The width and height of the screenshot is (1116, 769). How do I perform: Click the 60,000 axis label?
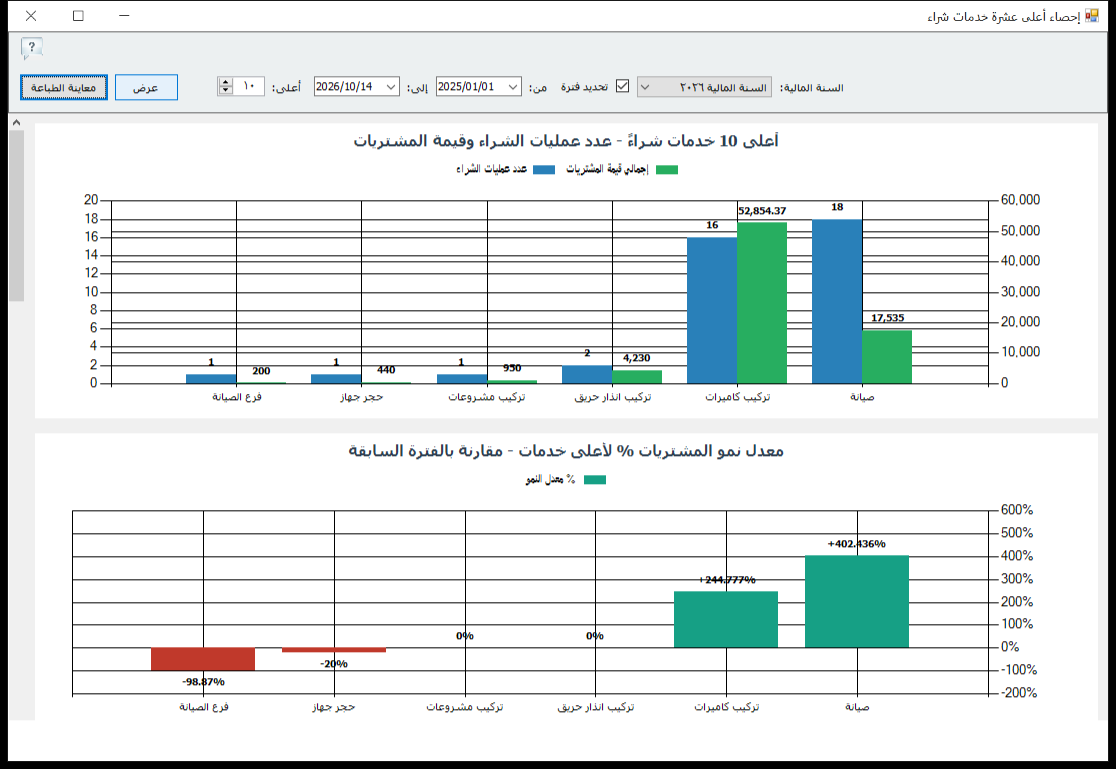click(x=1020, y=199)
